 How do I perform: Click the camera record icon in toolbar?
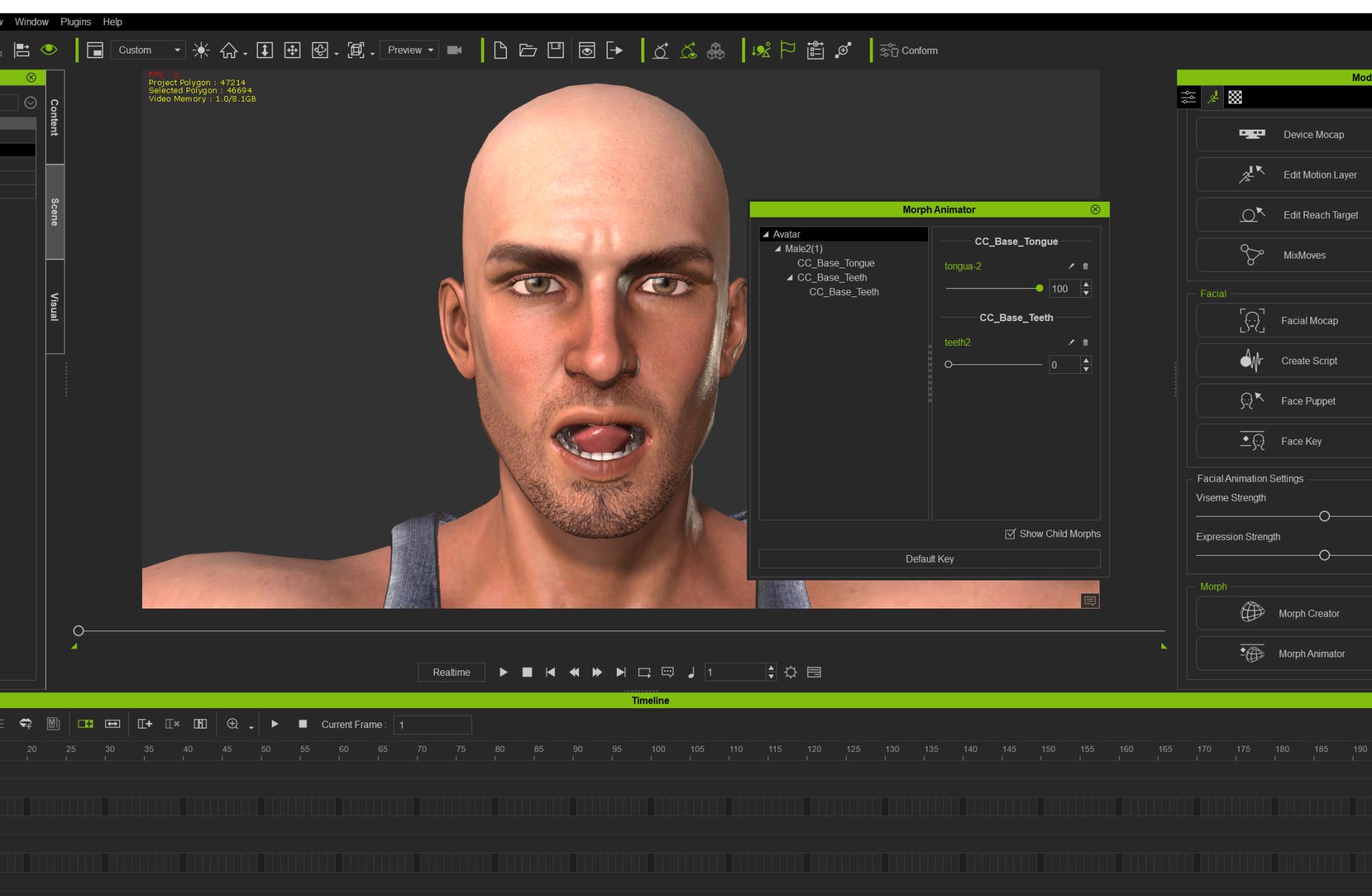(454, 50)
